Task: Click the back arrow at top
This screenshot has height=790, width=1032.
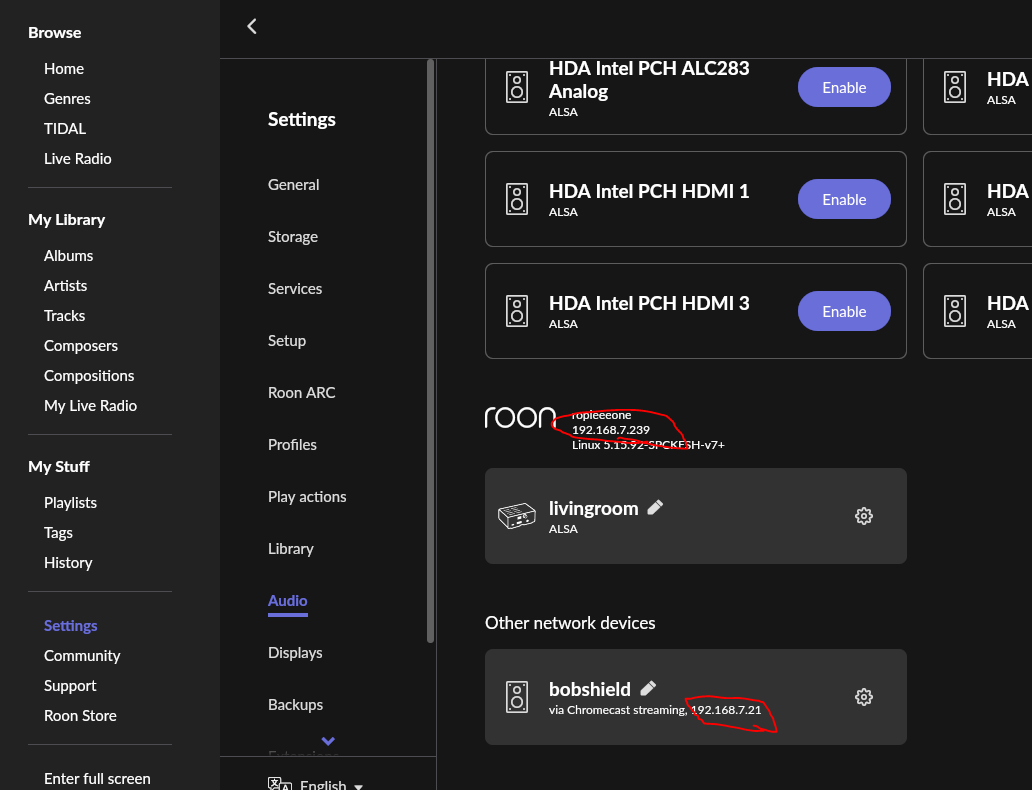Action: [x=252, y=27]
